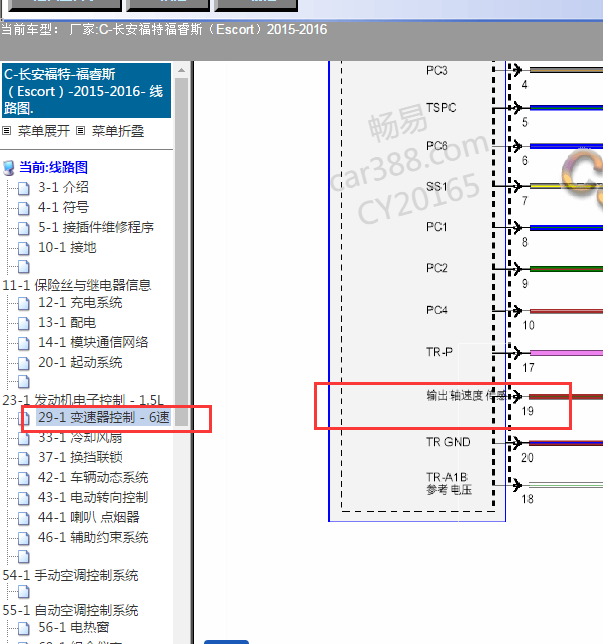Click the pink wire at pin 17
603x644 pixels.
(566, 353)
